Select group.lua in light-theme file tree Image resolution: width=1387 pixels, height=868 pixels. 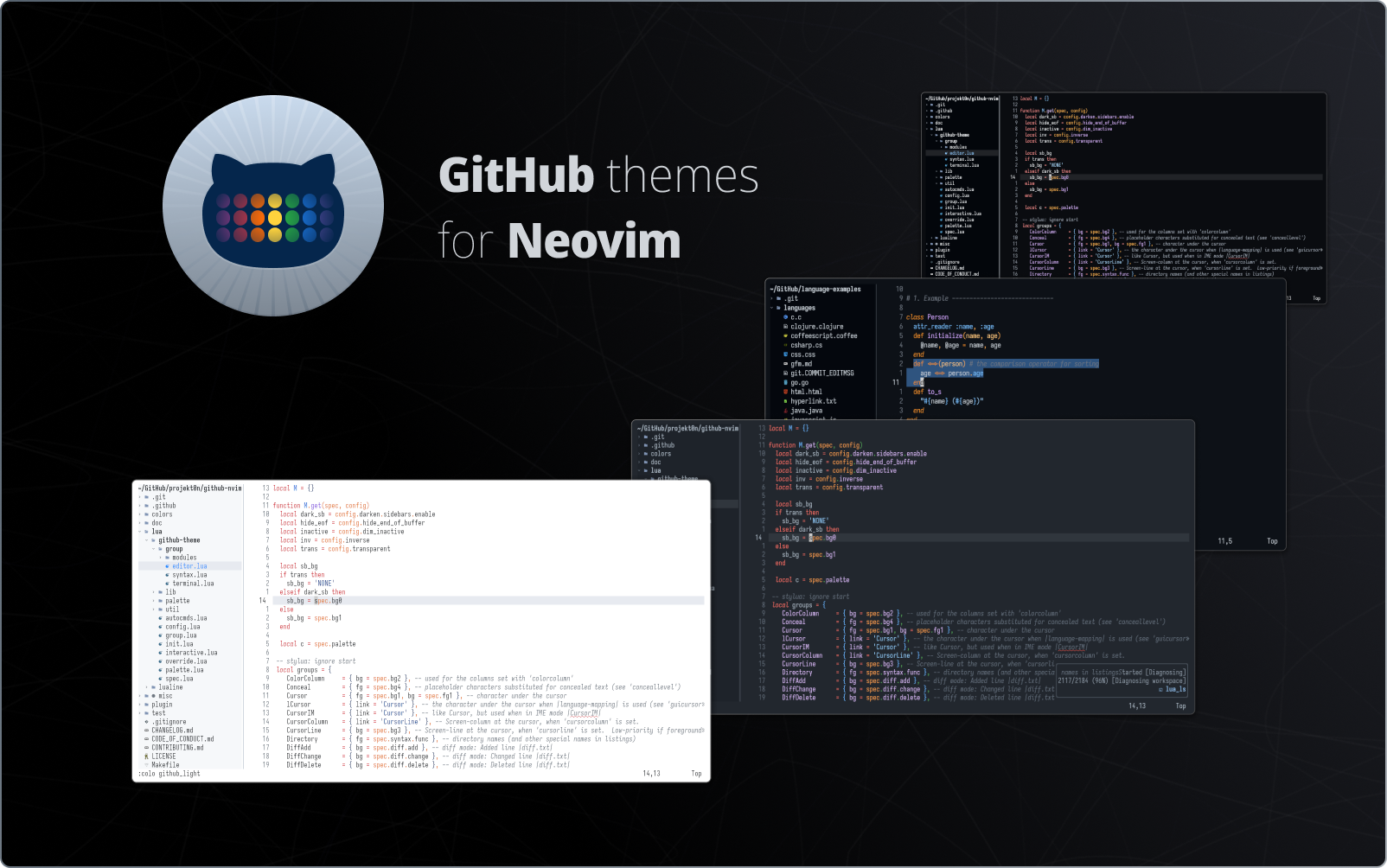pyautogui.click(x=181, y=635)
